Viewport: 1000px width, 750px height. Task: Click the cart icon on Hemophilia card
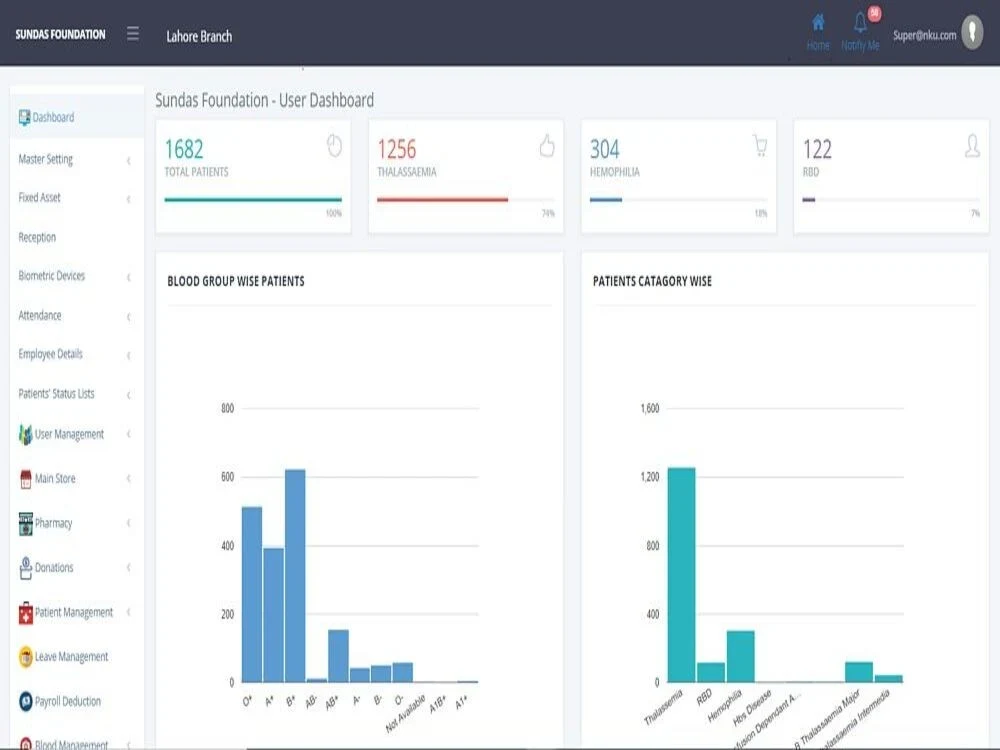point(760,145)
